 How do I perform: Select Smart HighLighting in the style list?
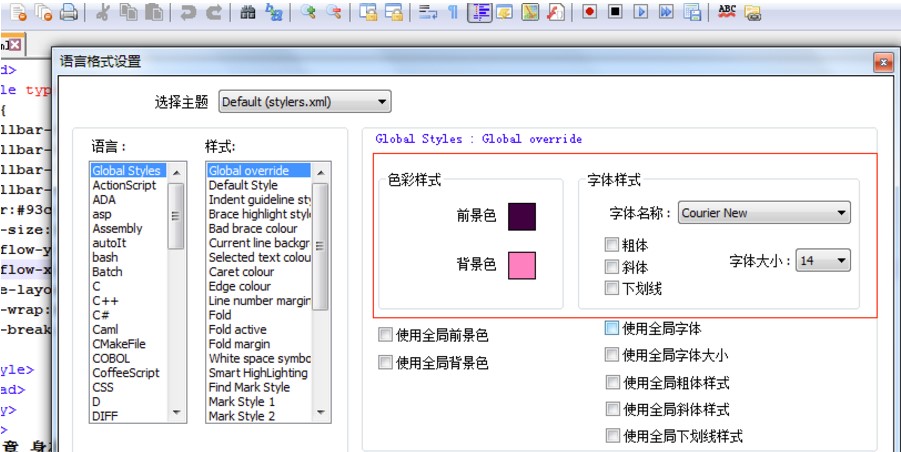point(259,372)
